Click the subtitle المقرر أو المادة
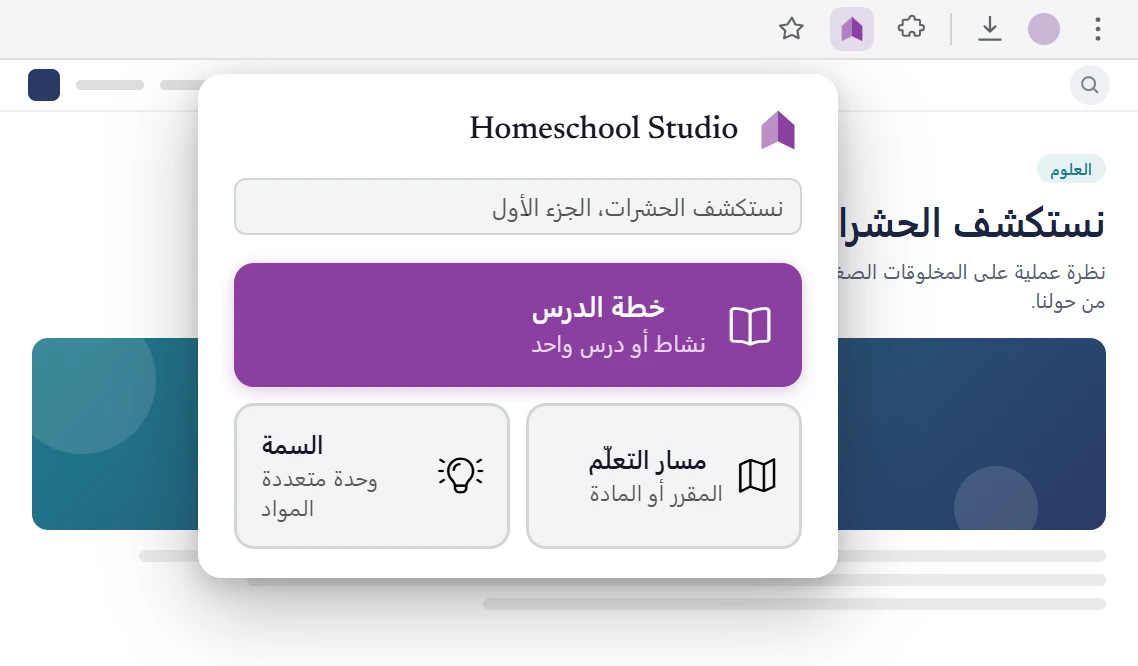 (x=655, y=494)
